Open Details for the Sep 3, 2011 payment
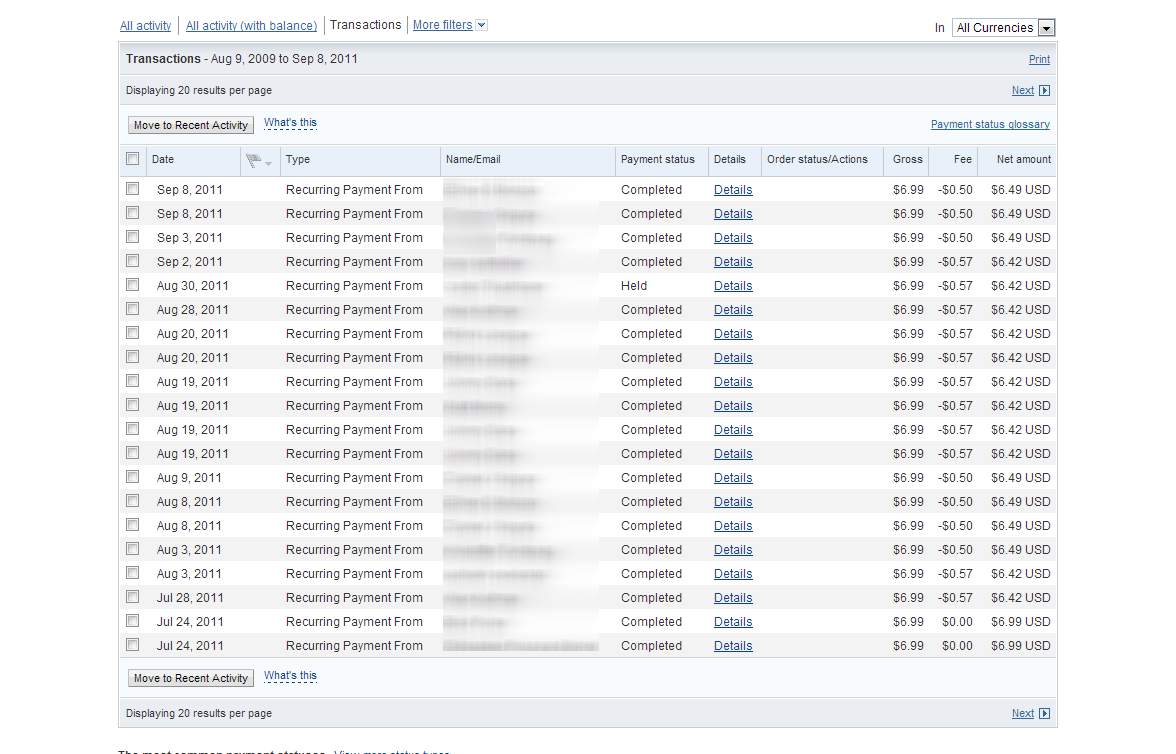 click(x=733, y=238)
